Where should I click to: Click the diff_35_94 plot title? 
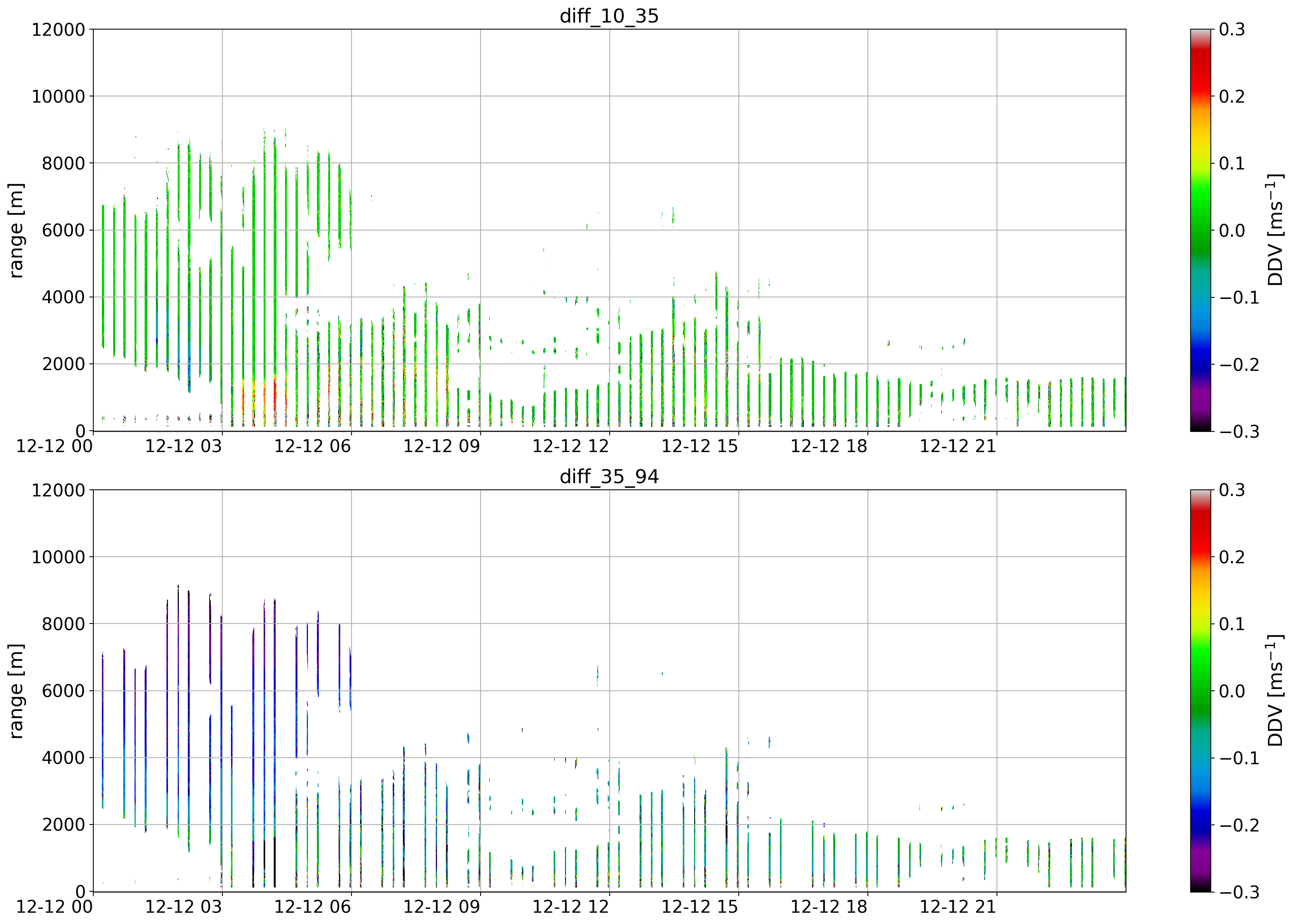[609, 476]
